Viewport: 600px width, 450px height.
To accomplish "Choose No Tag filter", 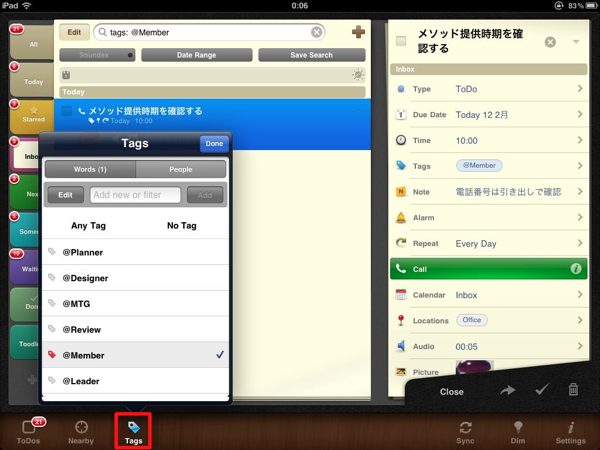I will coord(182,225).
